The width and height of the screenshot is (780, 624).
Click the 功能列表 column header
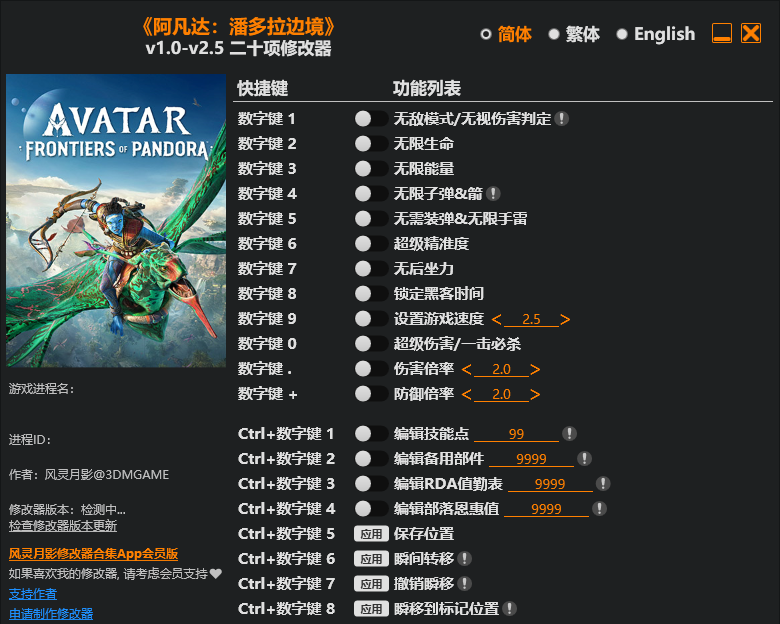[x=427, y=88]
